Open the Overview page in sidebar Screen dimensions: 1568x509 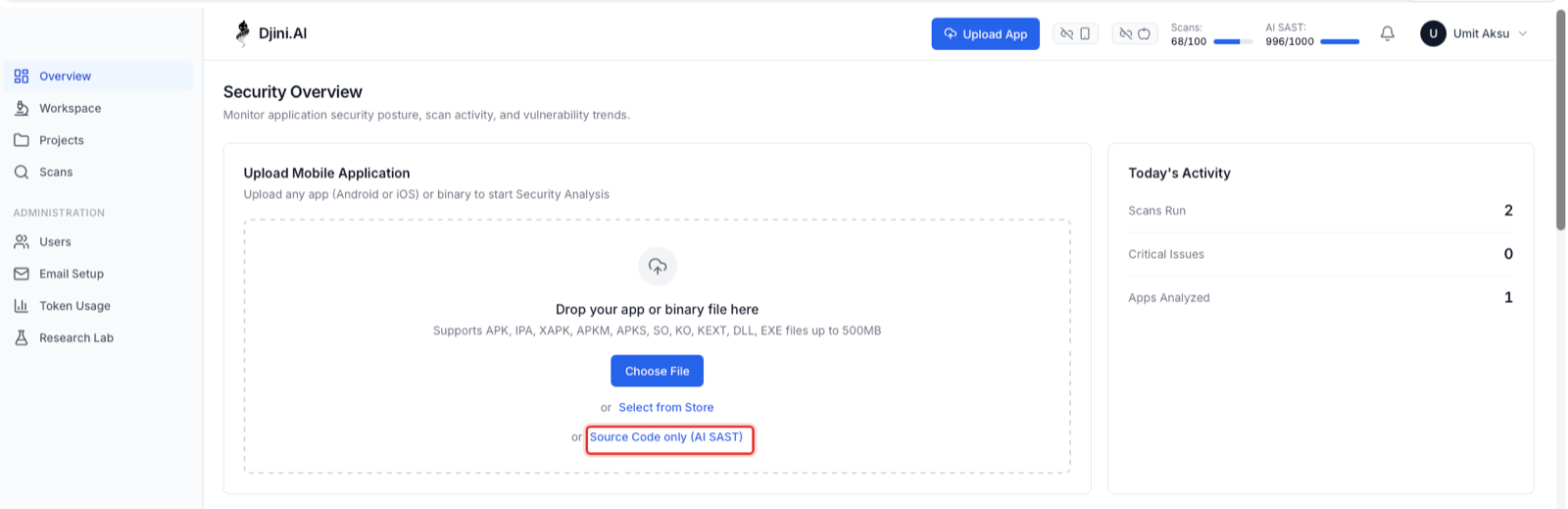[98, 76]
